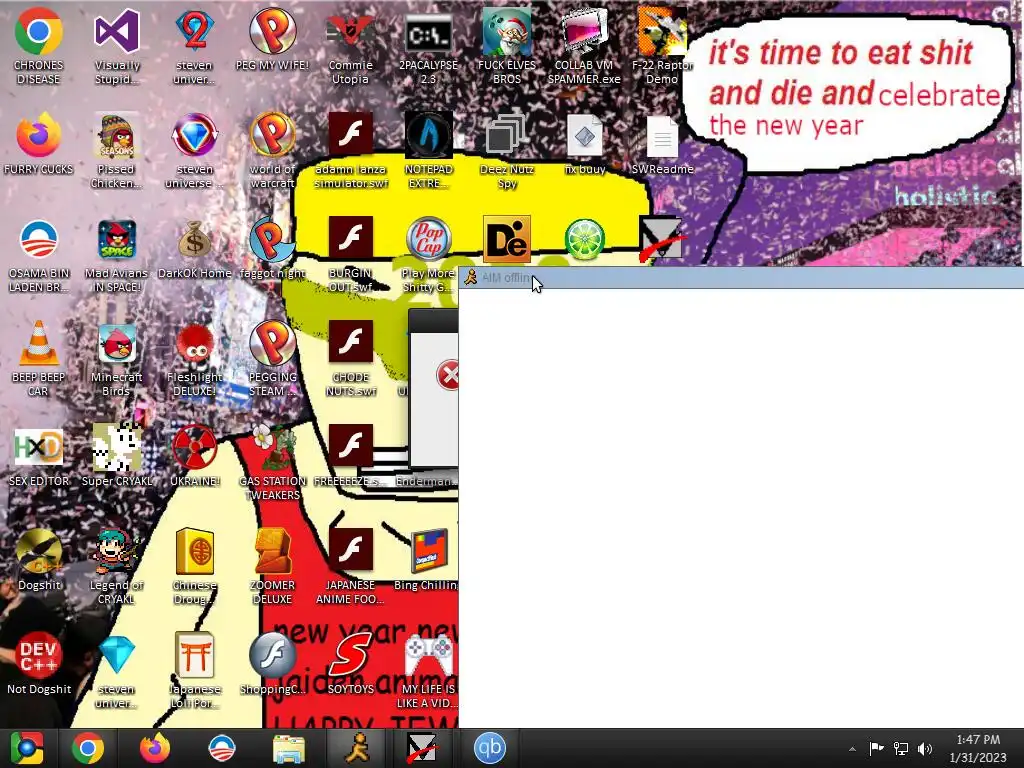1024x768 pixels.
Task: Select the Legend of CRYAKL icon
Action: pyautogui.click(x=117, y=552)
